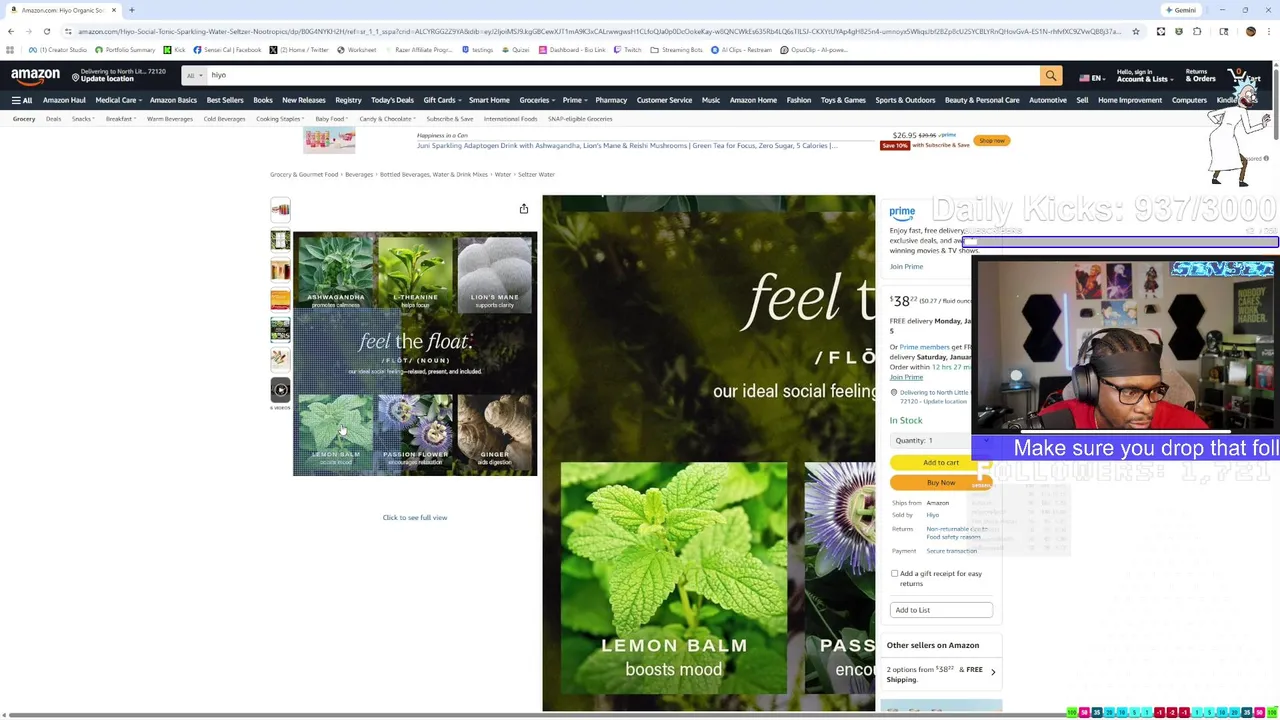1280x720 pixels.
Task: Click Add to List button
Action: pos(941,610)
